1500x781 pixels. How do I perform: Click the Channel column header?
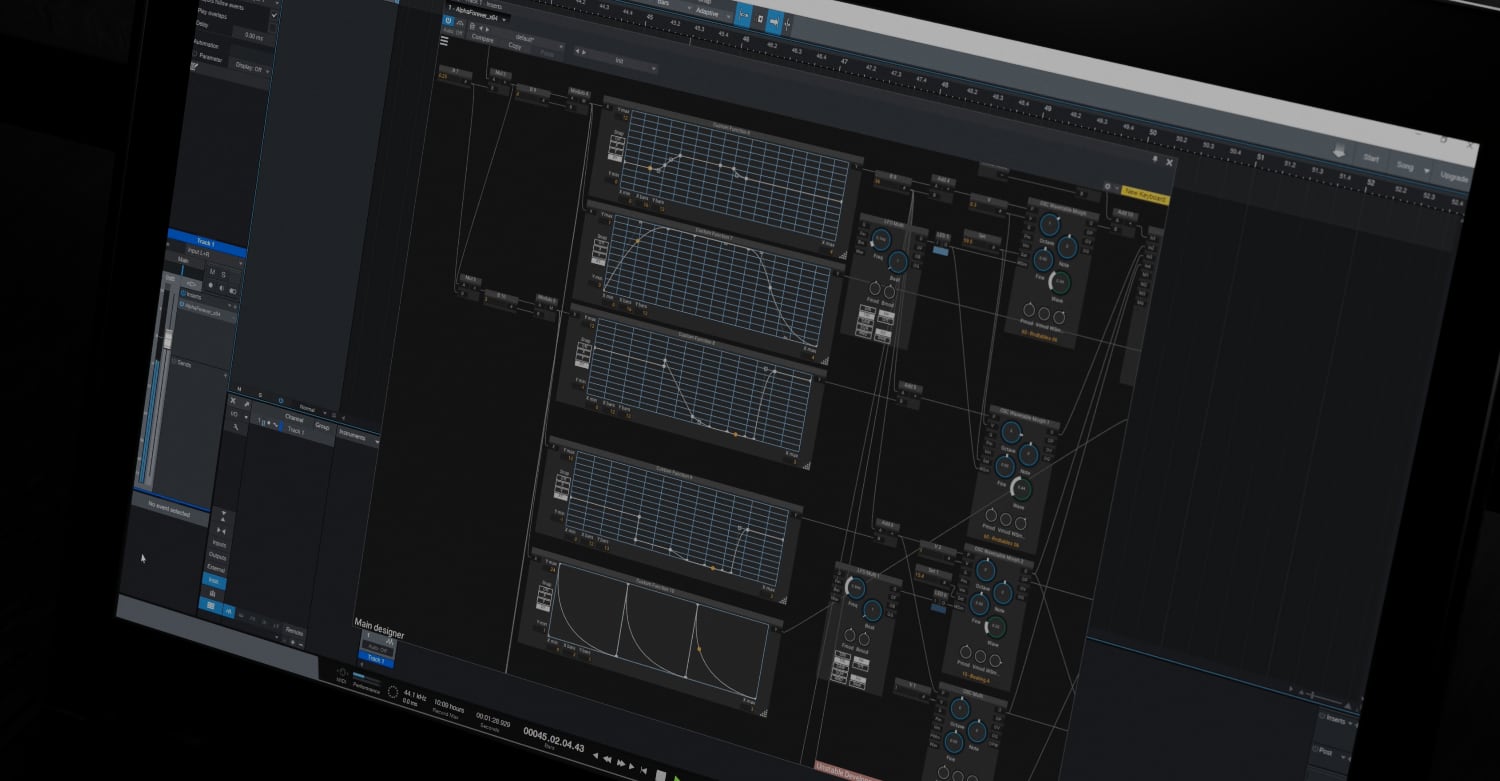point(294,418)
